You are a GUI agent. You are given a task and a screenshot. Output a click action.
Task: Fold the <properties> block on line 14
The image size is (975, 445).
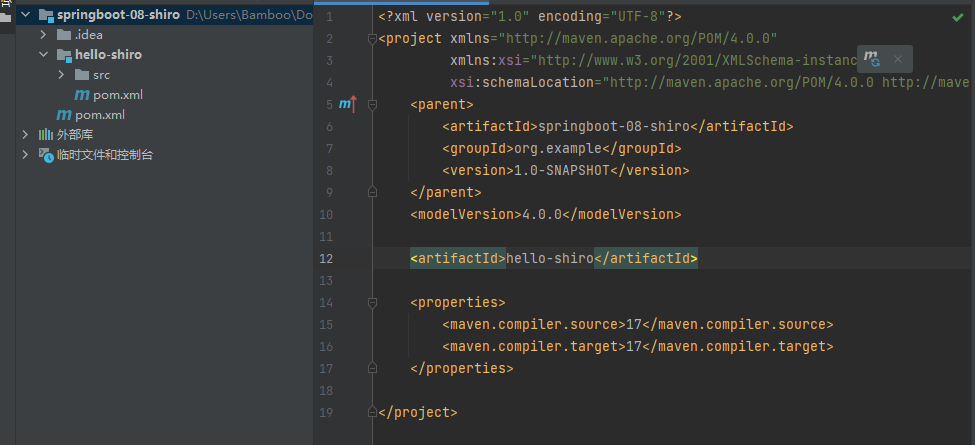point(372,301)
